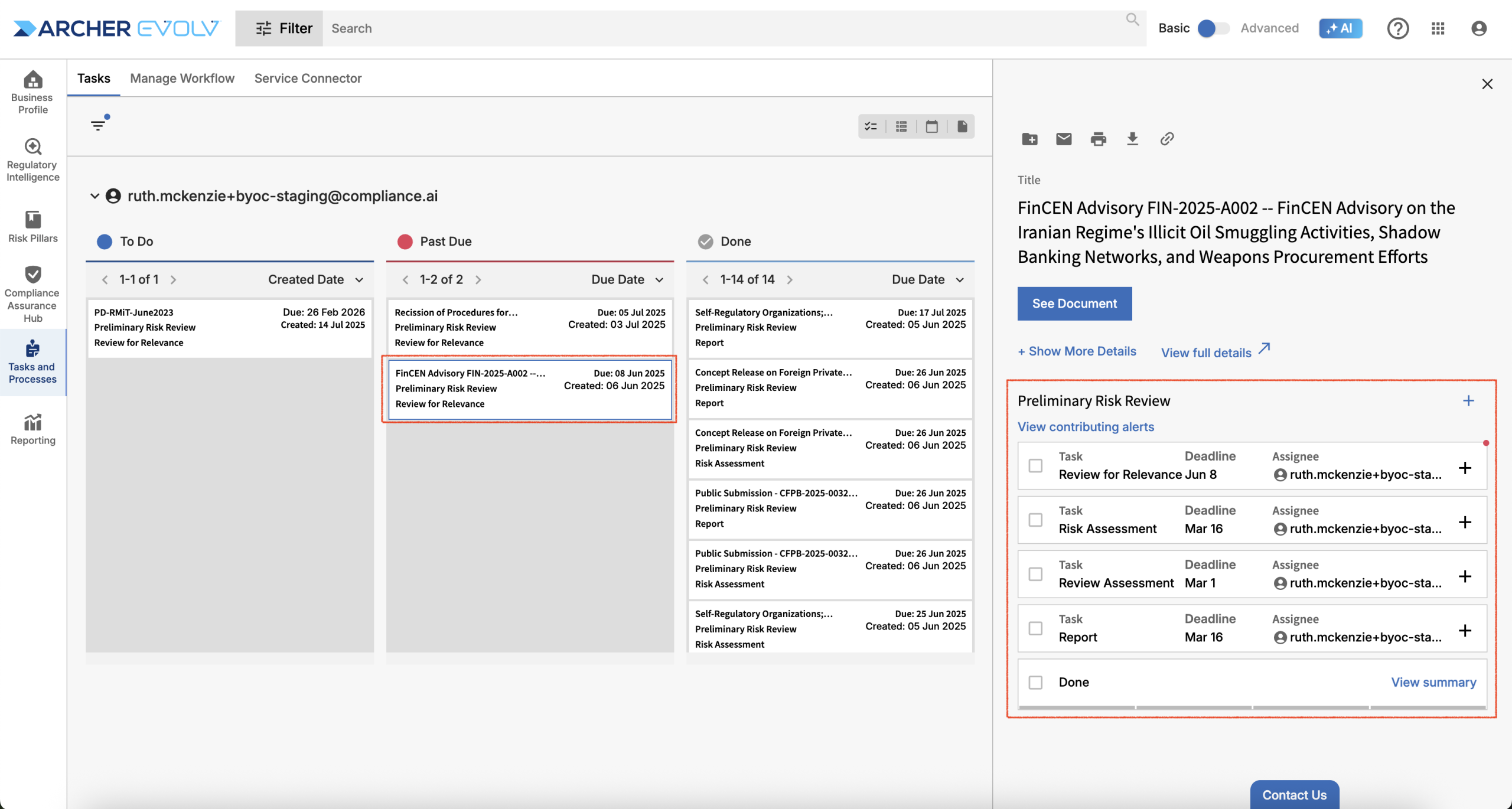Open the task filter icon with blue dot
This screenshot has height=809, width=1512.
[99, 124]
